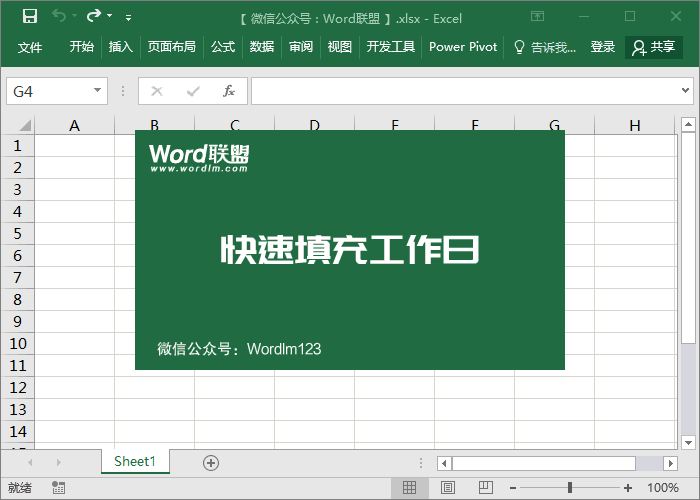This screenshot has width=700, height=500.
Task: Click the Cancel X formula bar icon
Action: [x=157, y=91]
